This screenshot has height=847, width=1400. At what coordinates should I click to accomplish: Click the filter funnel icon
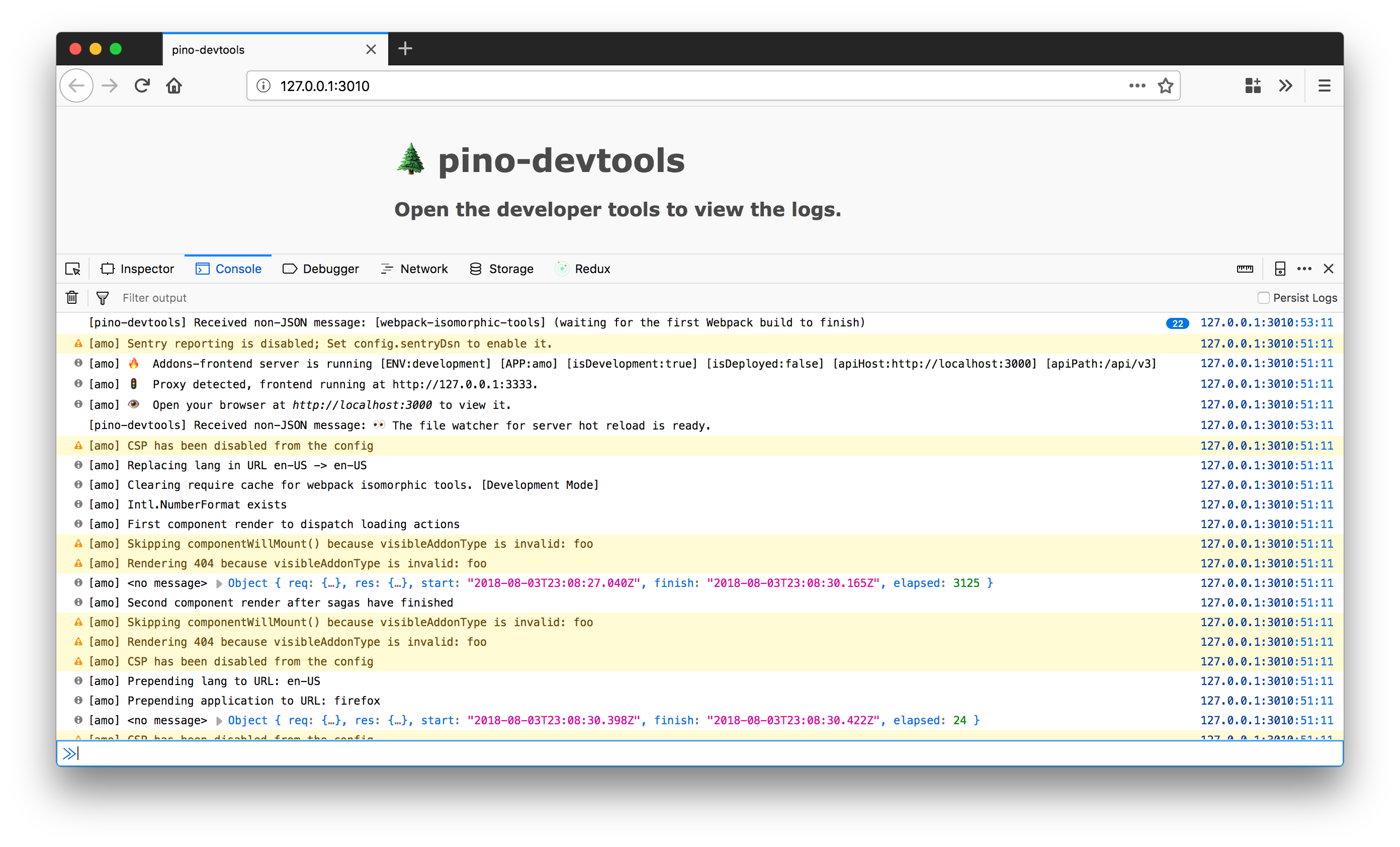click(x=102, y=298)
